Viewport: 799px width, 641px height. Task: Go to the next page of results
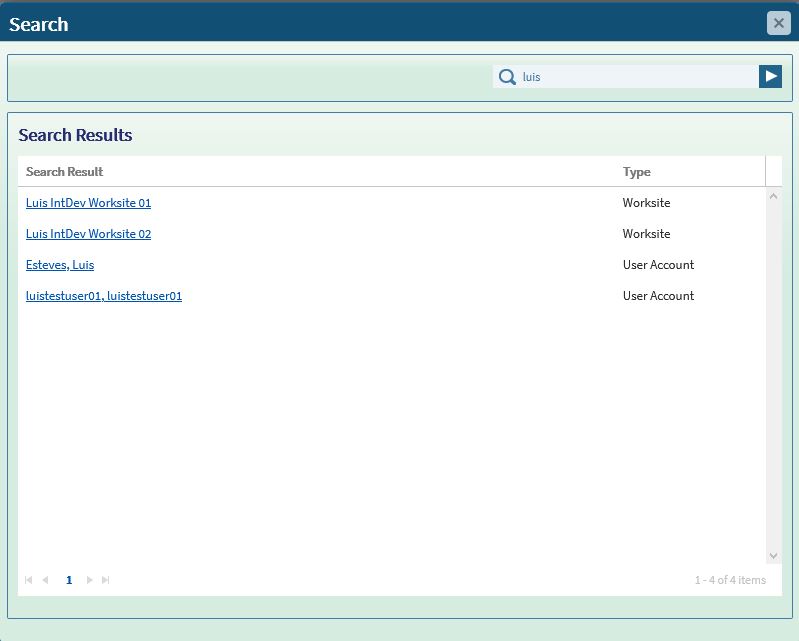pos(89,580)
